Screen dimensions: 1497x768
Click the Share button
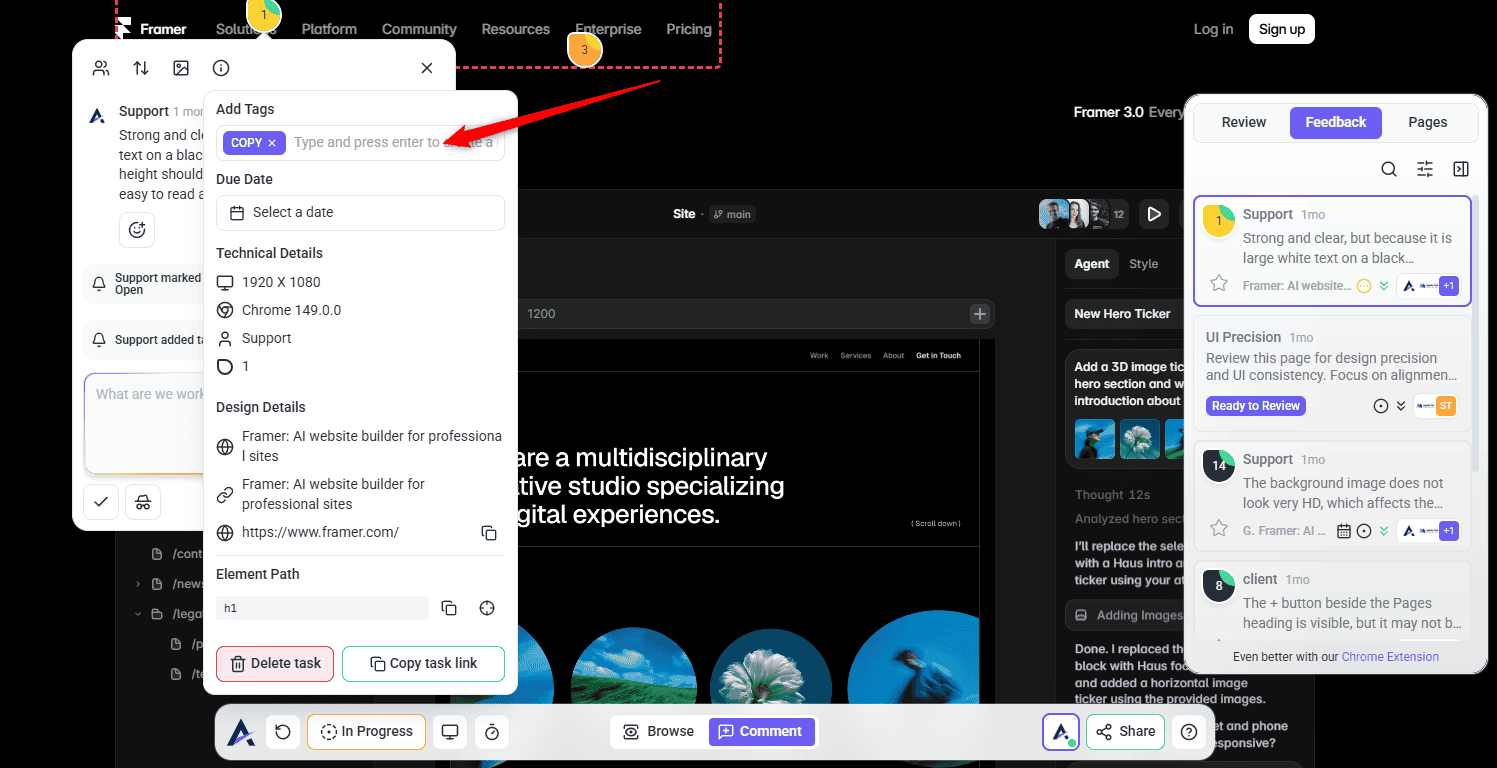tap(1125, 732)
